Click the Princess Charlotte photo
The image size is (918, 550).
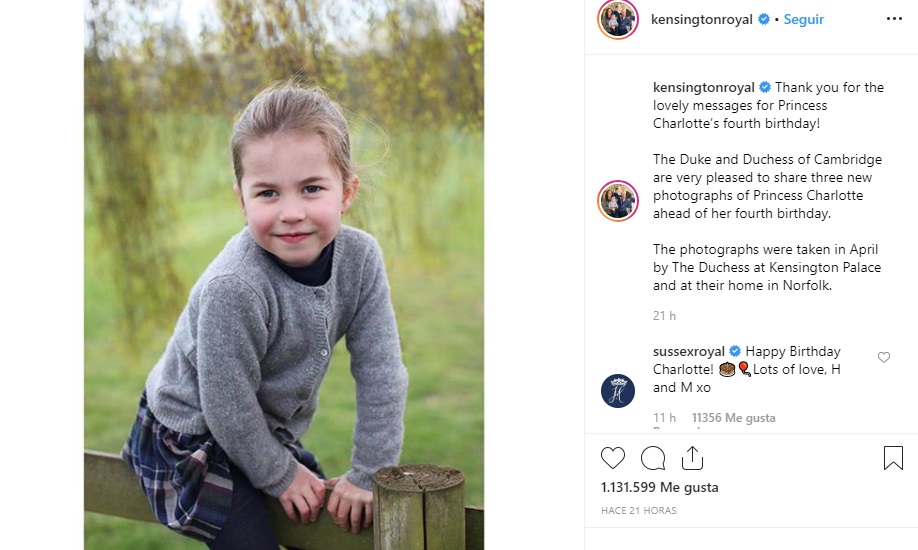pos(283,274)
